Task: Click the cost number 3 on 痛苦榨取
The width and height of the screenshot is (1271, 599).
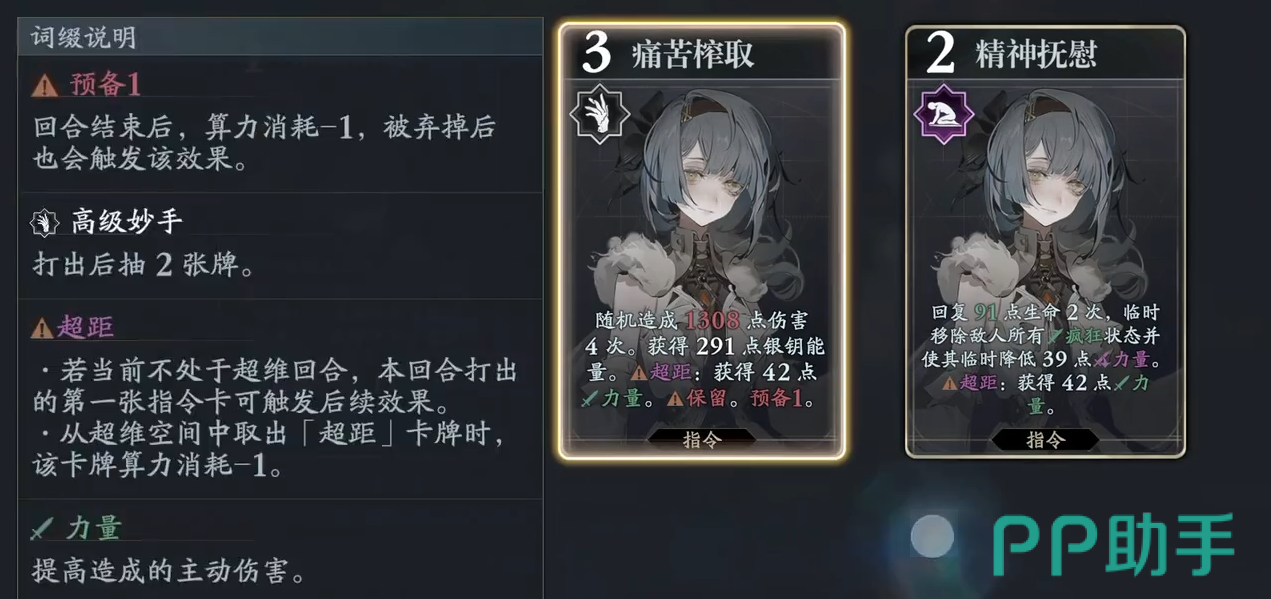Action: pos(596,53)
